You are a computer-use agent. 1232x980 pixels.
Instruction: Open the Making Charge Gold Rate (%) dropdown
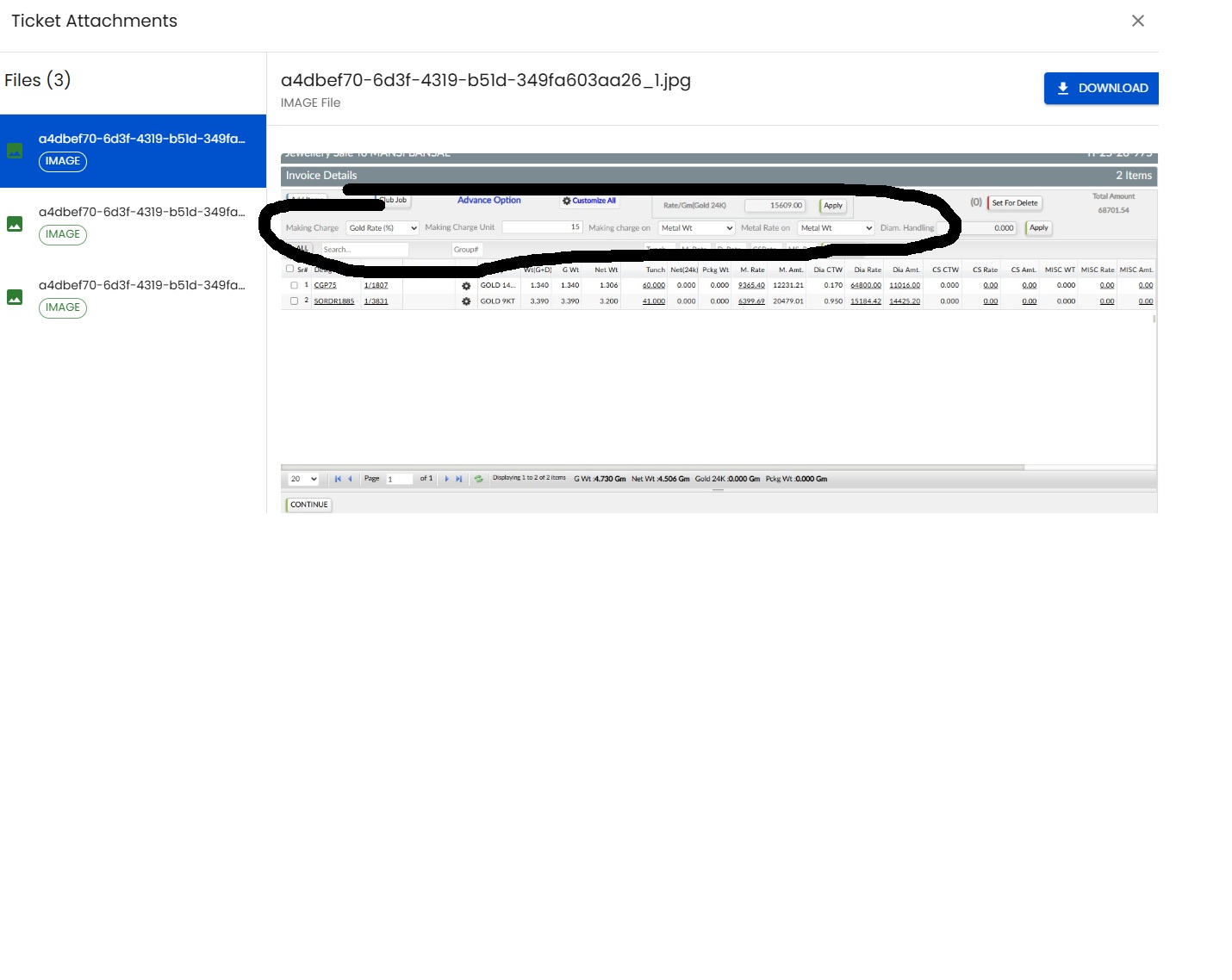click(x=383, y=228)
